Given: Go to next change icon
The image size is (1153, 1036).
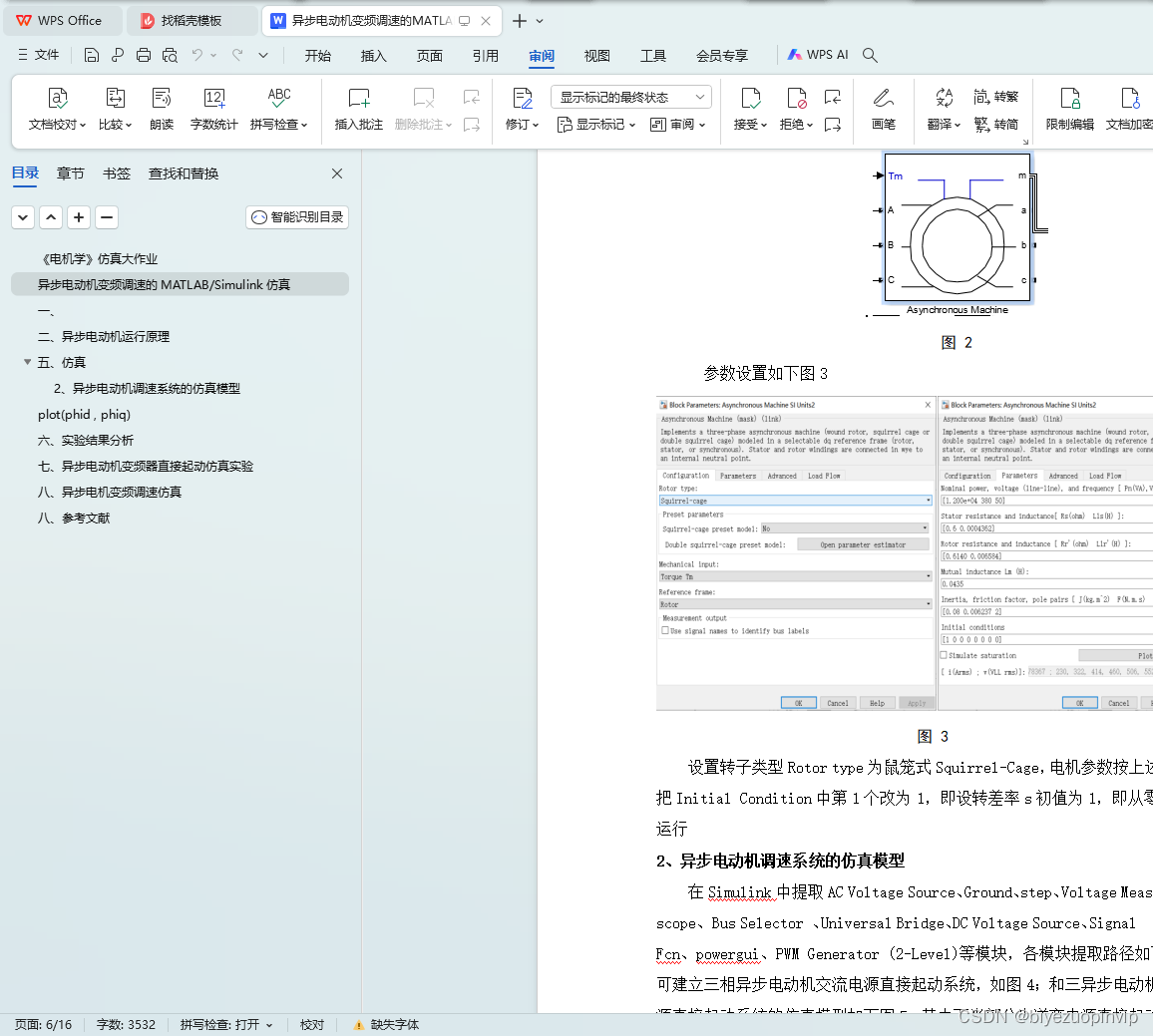Looking at the screenshot, I should point(833,125).
